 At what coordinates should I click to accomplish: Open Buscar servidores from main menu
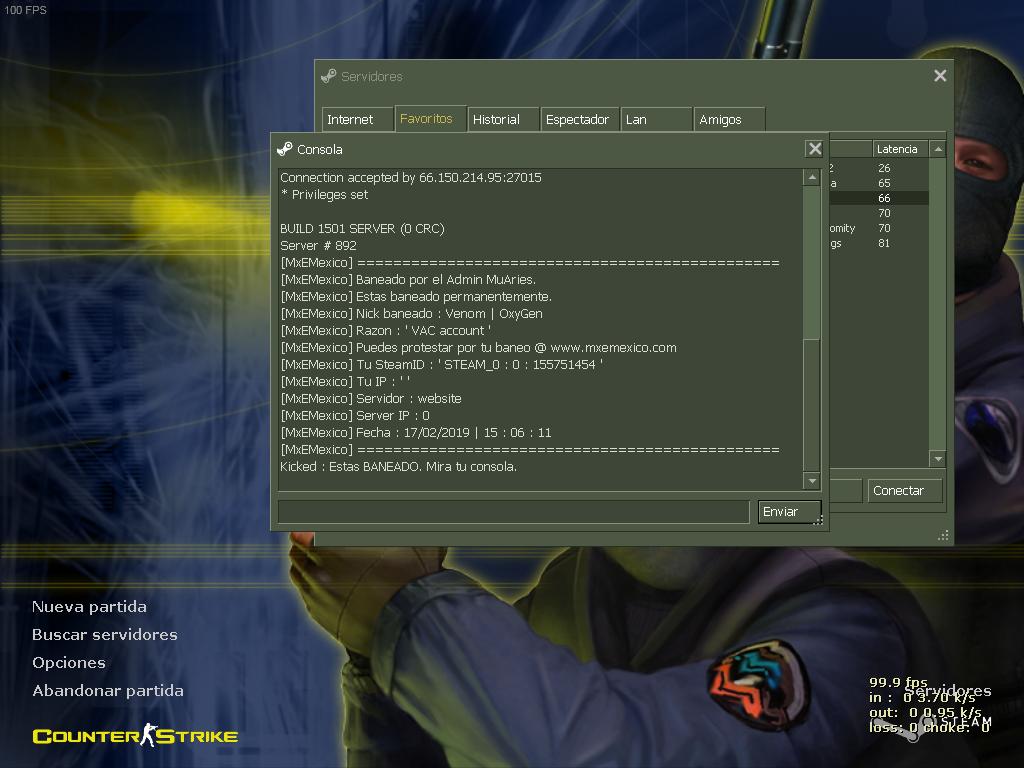pyautogui.click(x=104, y=635)
